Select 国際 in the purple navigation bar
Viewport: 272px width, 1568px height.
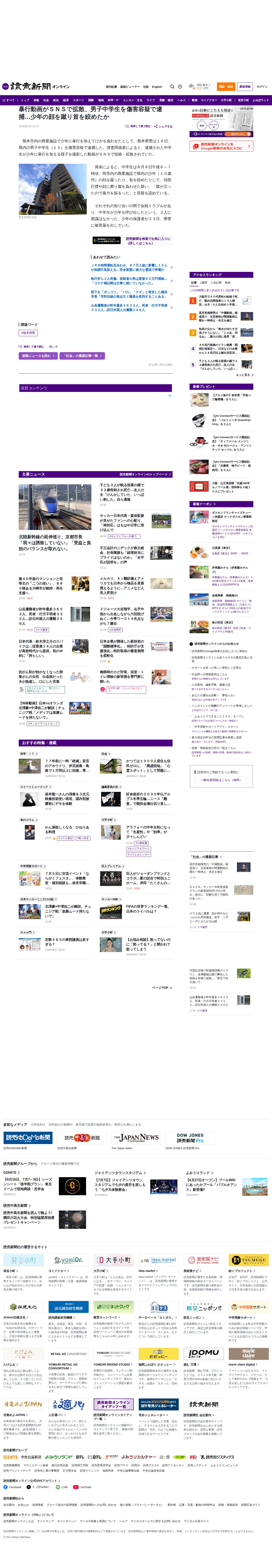91,100
